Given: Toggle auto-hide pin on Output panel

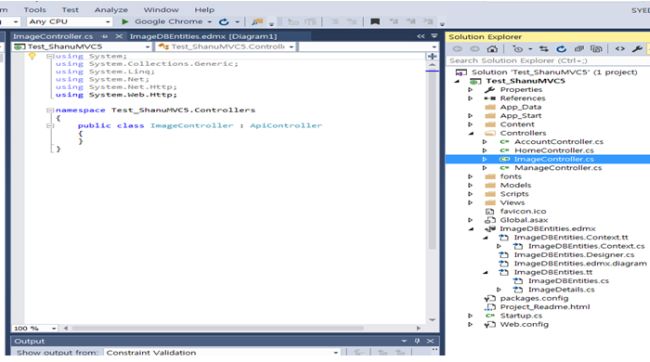Looking at the screenshot, I should (x=417, y=341).
